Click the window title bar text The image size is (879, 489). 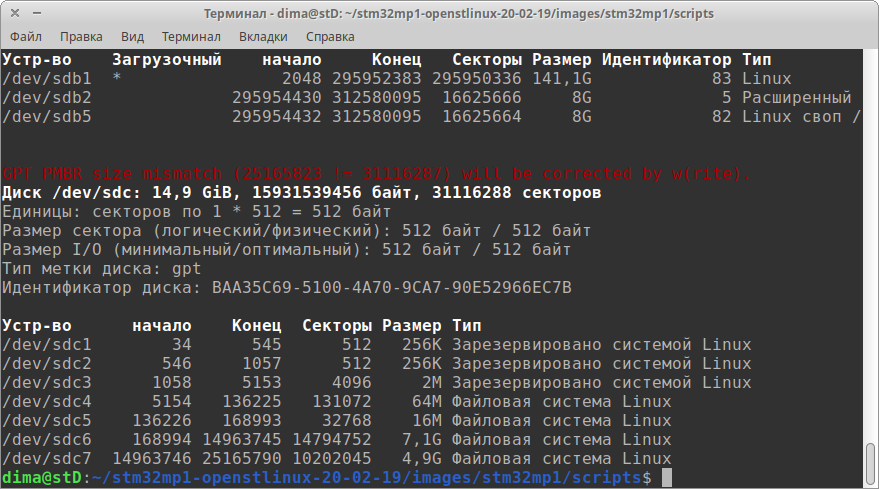459,13
